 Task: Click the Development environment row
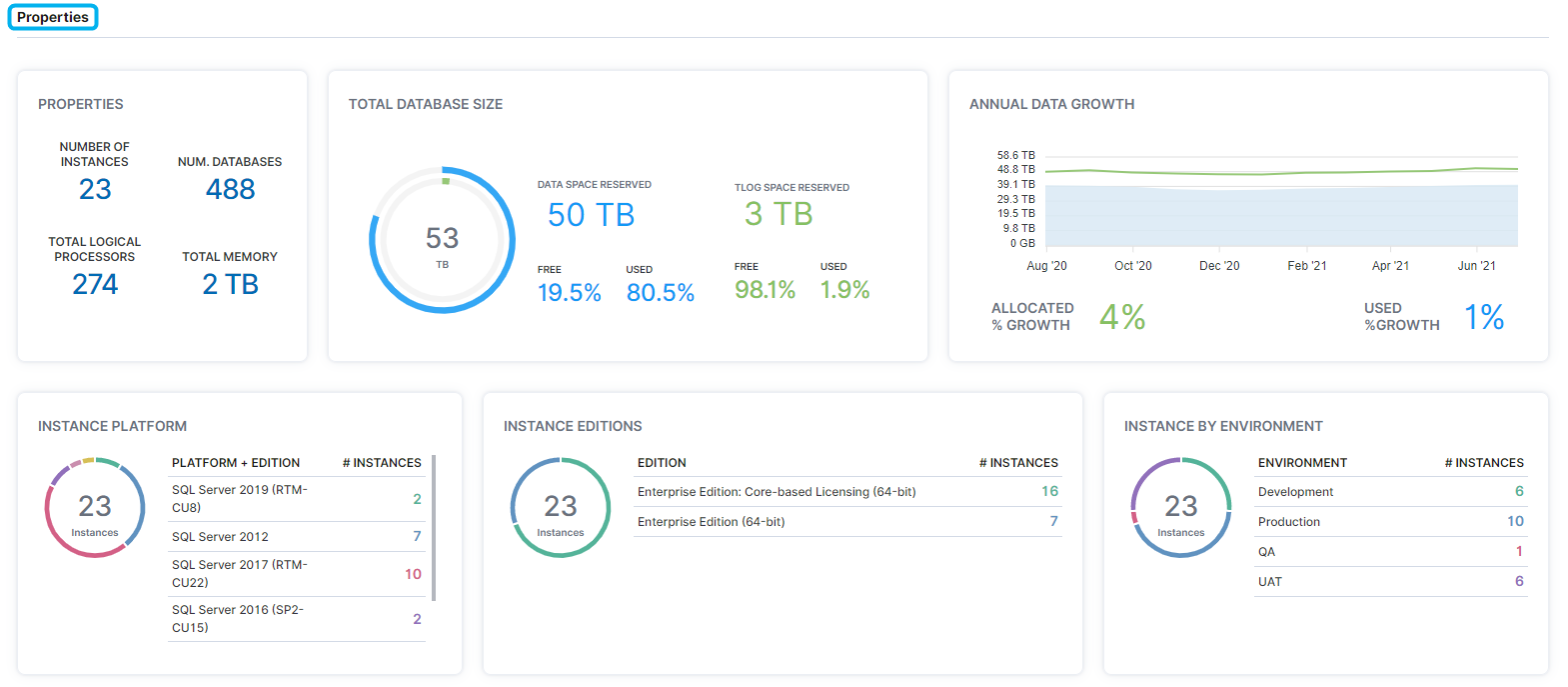point(1390,492)
